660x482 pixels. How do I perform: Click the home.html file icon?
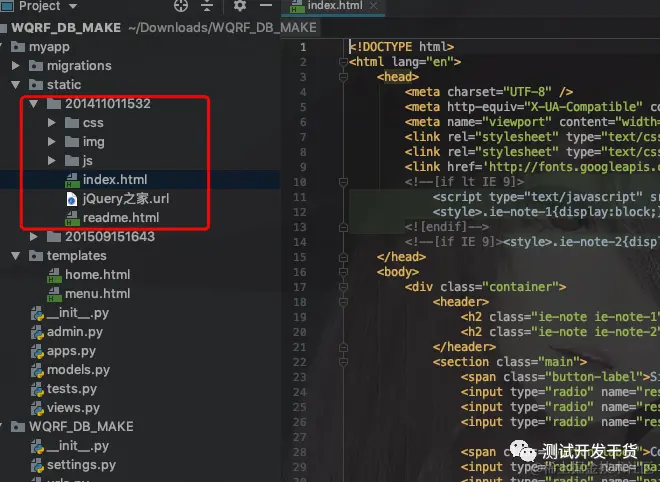pyautogui.click(x=54, y=275)
